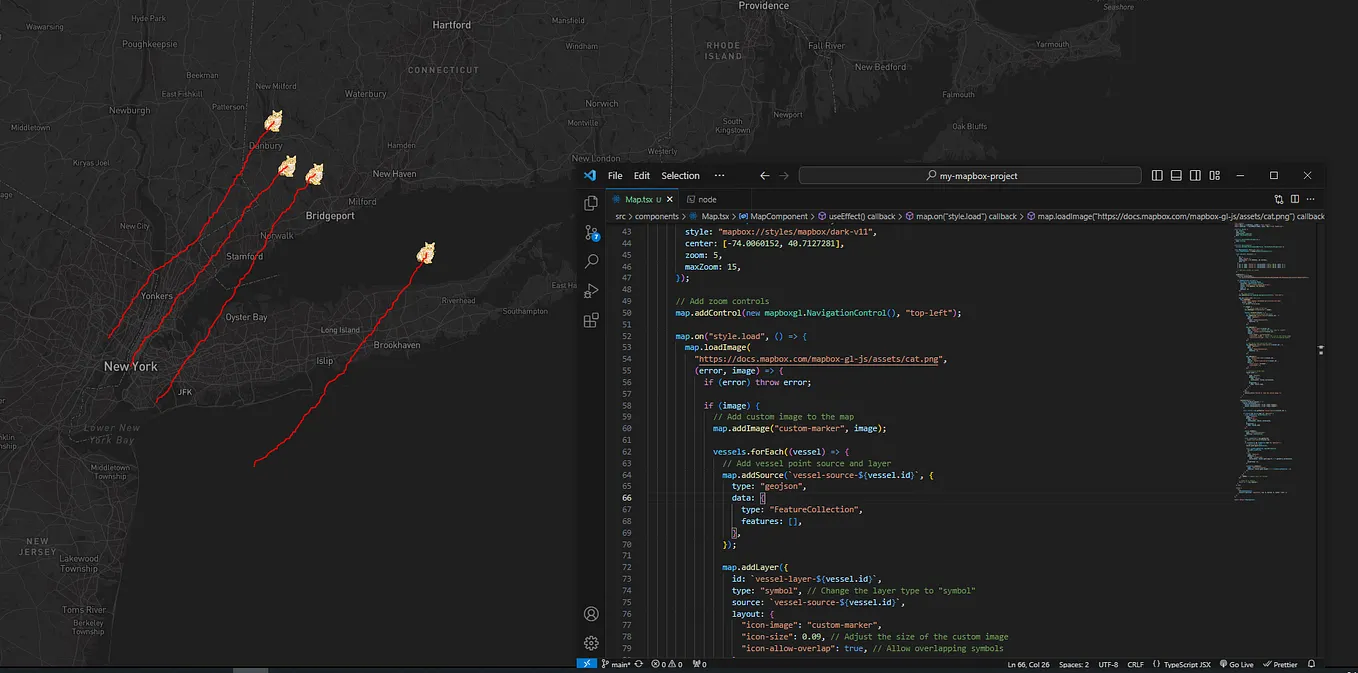
Task: Click the Prettier status bar icon
Action: coord(1280,663)
